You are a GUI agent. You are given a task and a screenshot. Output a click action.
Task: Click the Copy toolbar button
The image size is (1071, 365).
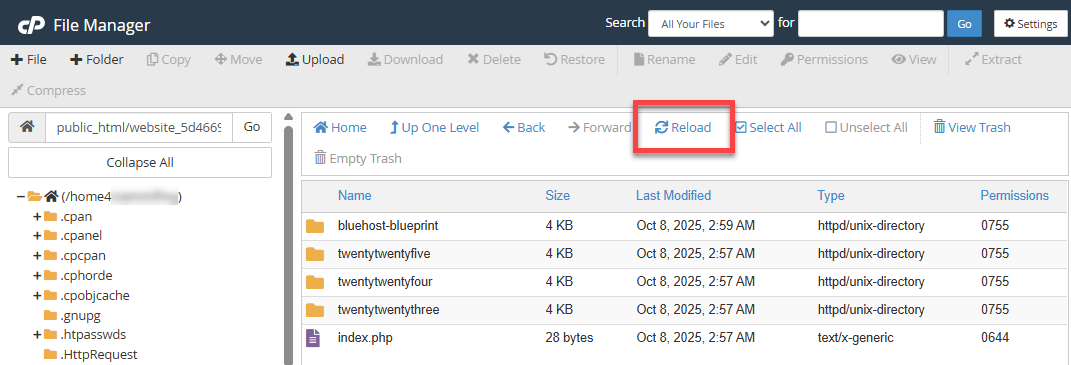click(169, 59)
